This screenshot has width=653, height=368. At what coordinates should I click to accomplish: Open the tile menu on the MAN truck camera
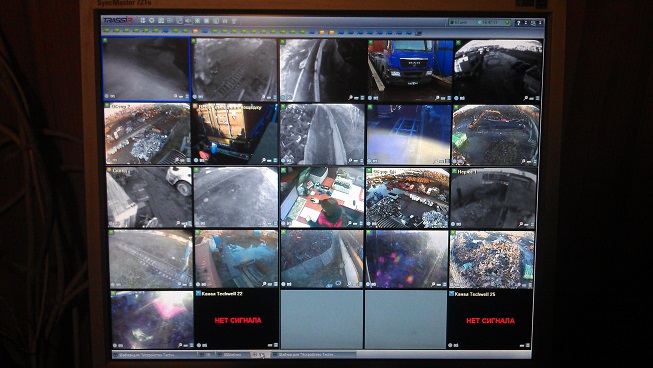pos(449,98)
